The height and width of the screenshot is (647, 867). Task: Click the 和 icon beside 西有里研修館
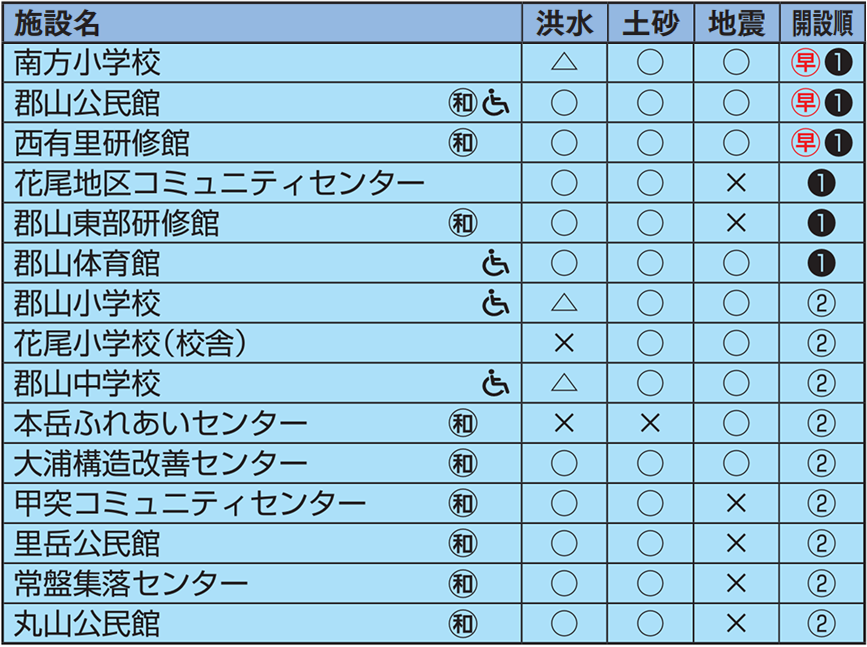(463, 143)
